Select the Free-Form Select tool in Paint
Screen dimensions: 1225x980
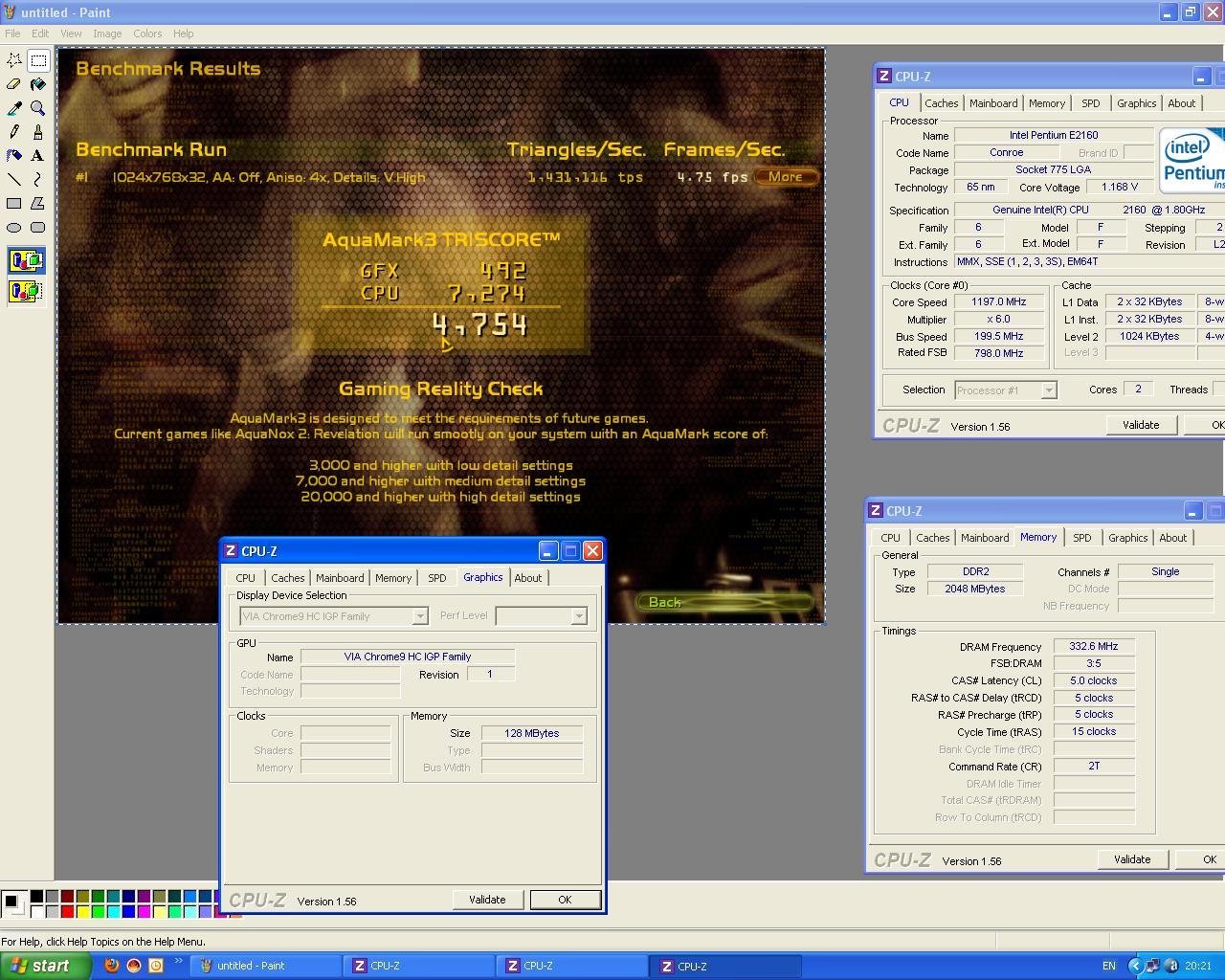(14, 60)
